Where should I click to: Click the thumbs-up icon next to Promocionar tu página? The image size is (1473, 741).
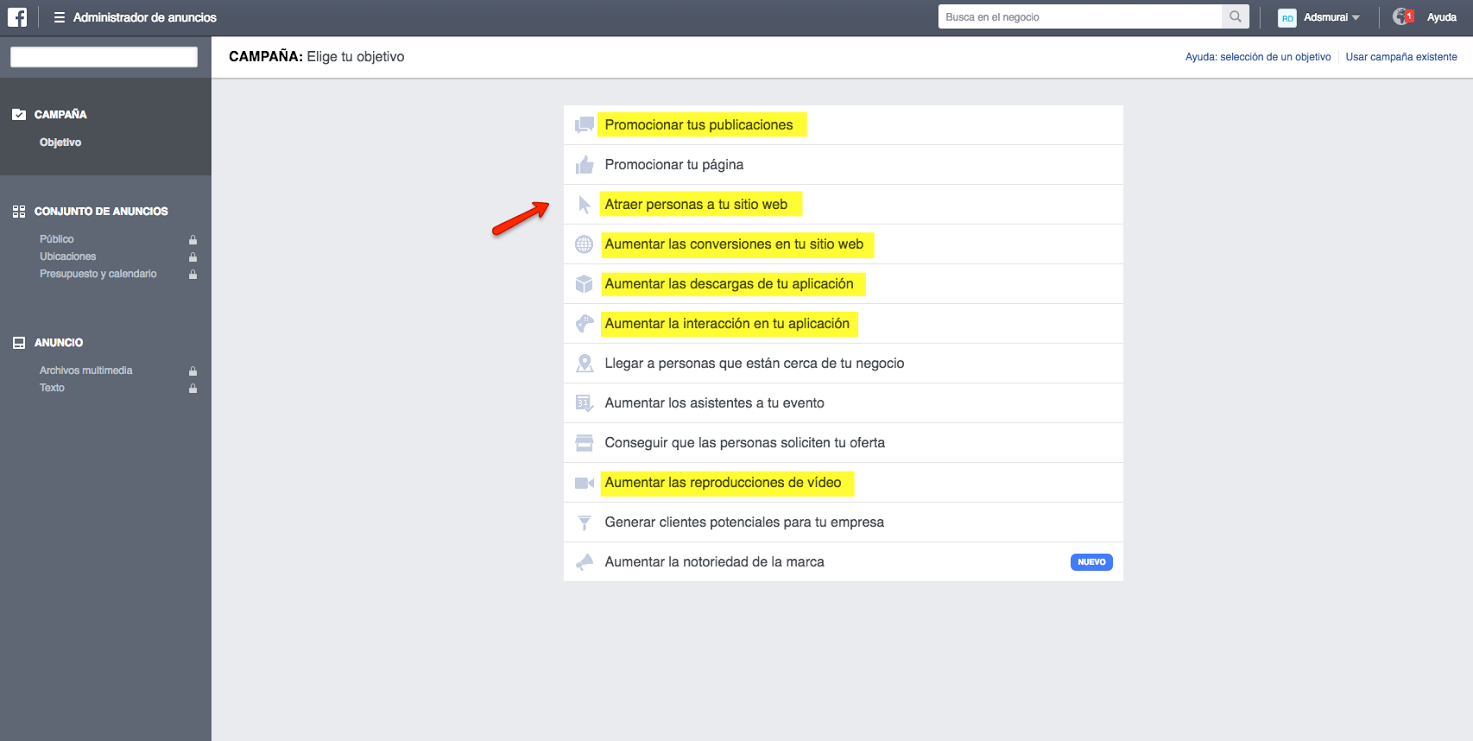click(584, 164)
